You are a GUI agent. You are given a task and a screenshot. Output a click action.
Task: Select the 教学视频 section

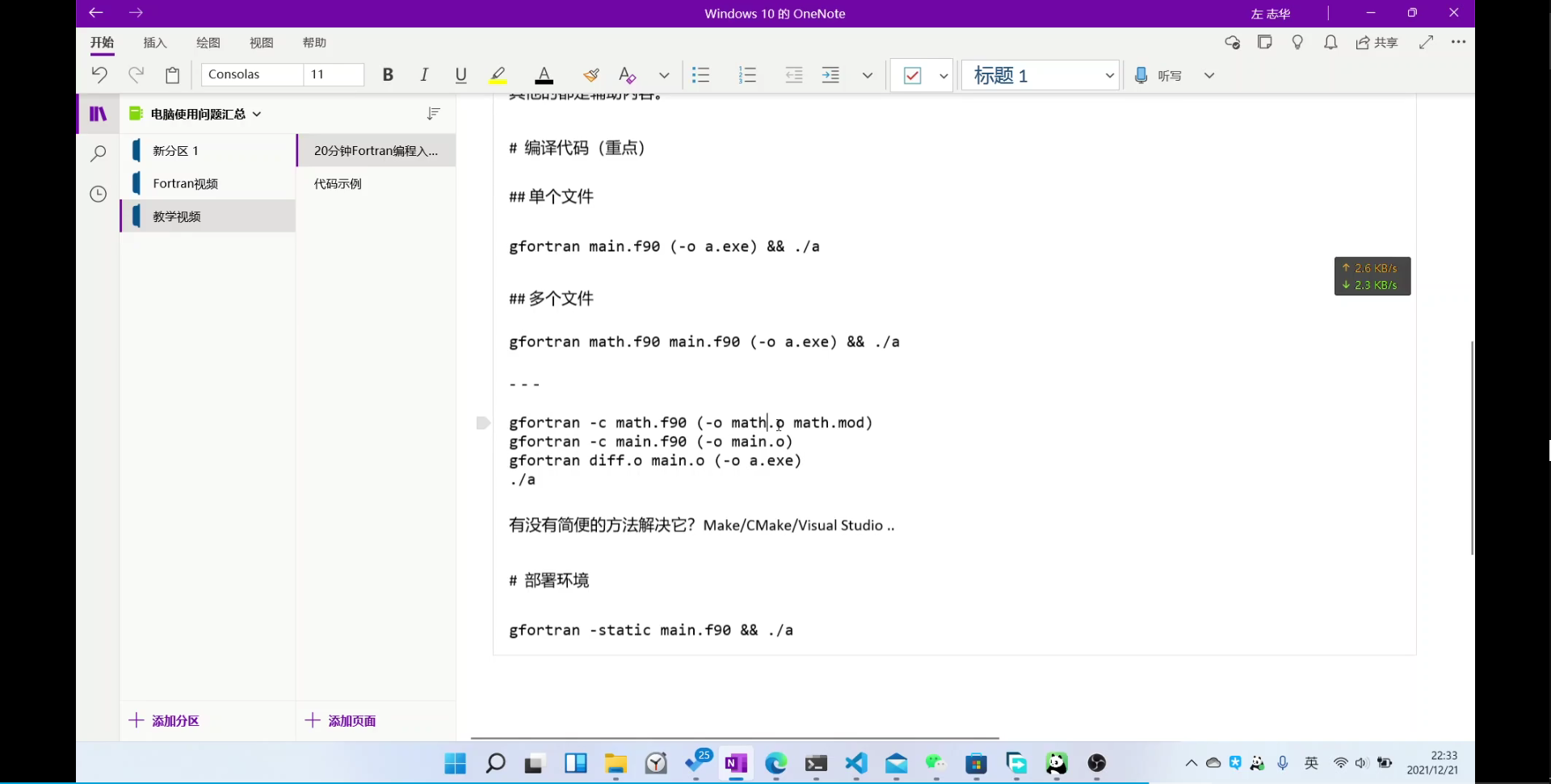coord(208,216)
